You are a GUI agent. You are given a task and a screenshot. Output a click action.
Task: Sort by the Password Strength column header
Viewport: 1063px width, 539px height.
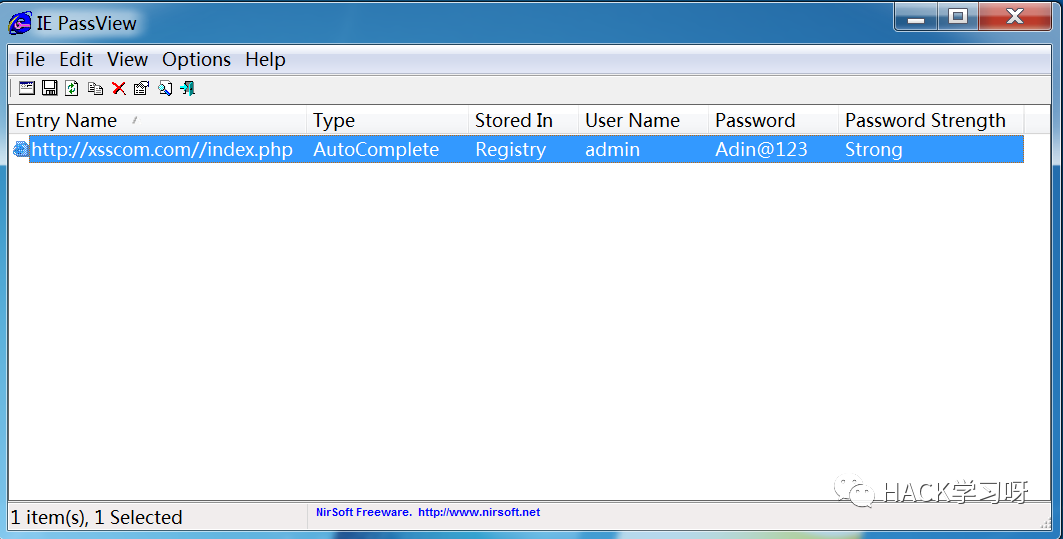pyautogui.click(x=931, y=120)
